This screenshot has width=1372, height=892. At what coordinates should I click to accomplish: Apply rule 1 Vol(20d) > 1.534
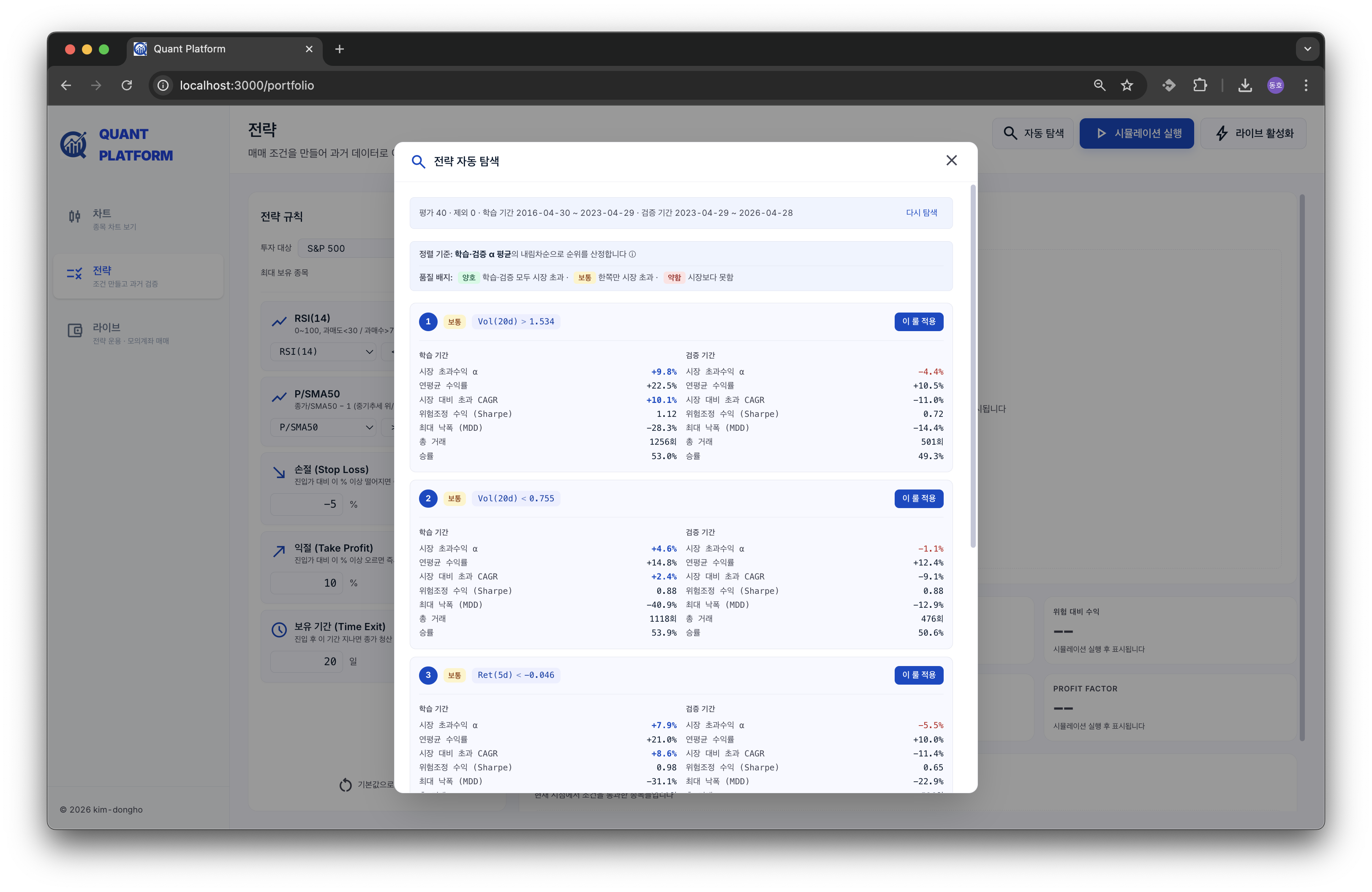click(918, 321)
